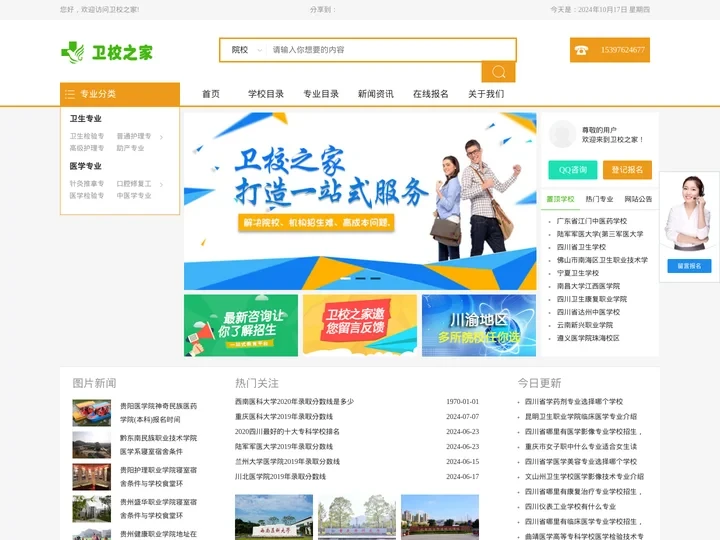Open the 口腔修复工 category link
Viewport: 720px width, 540px height.
tap(134, 184)
